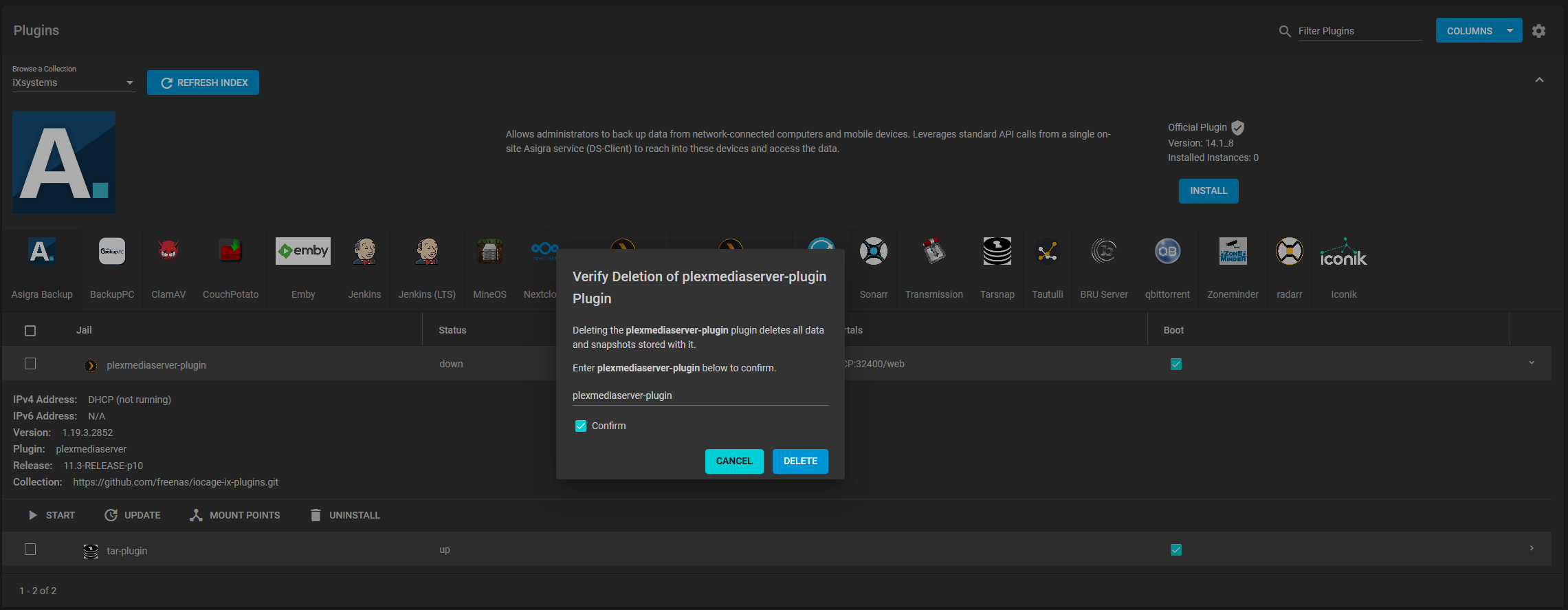Click the tar-plugin row Tarsnap icon
This screenshot has height=610, width=1568.
click(91, 551)
